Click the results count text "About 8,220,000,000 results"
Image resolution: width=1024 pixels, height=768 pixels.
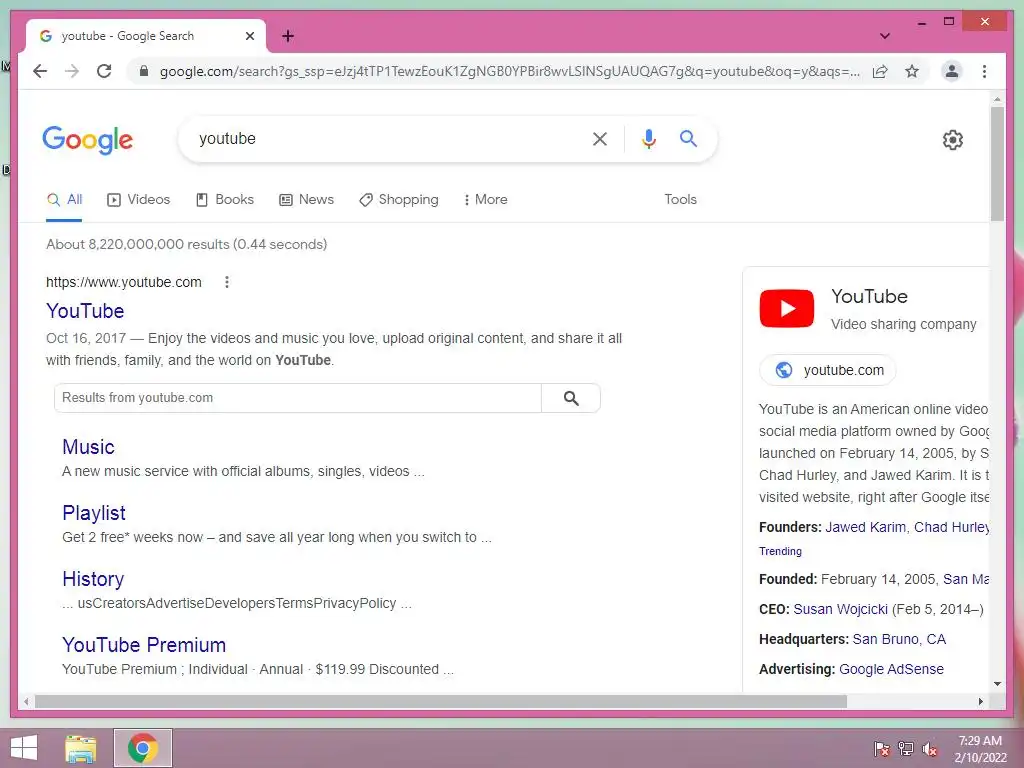[138, 244]
